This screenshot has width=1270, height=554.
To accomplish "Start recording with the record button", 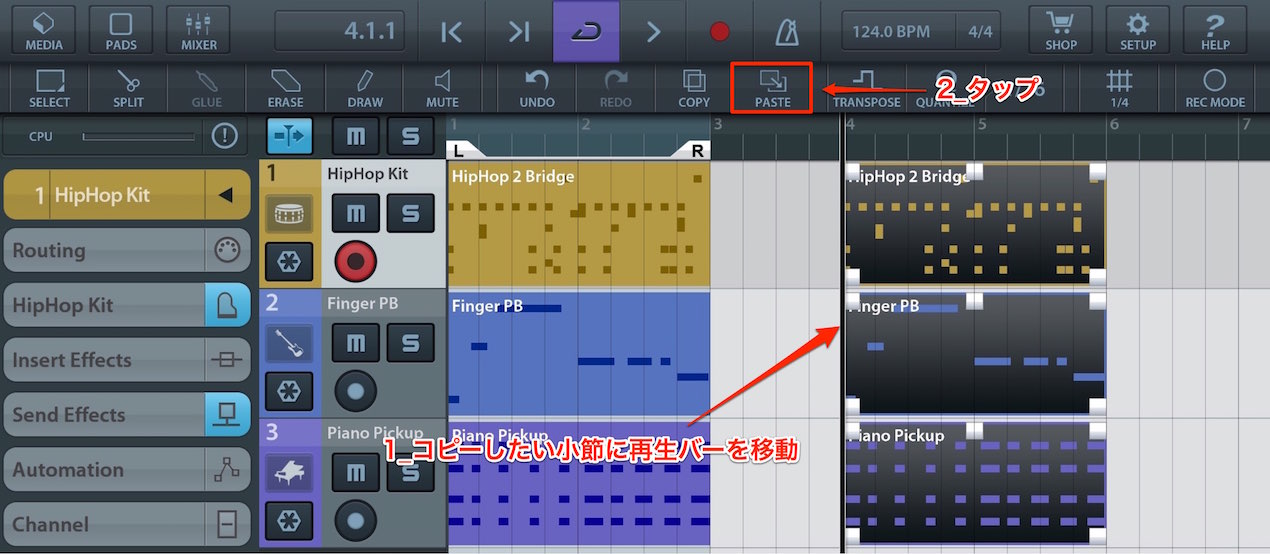I will 720,32.
